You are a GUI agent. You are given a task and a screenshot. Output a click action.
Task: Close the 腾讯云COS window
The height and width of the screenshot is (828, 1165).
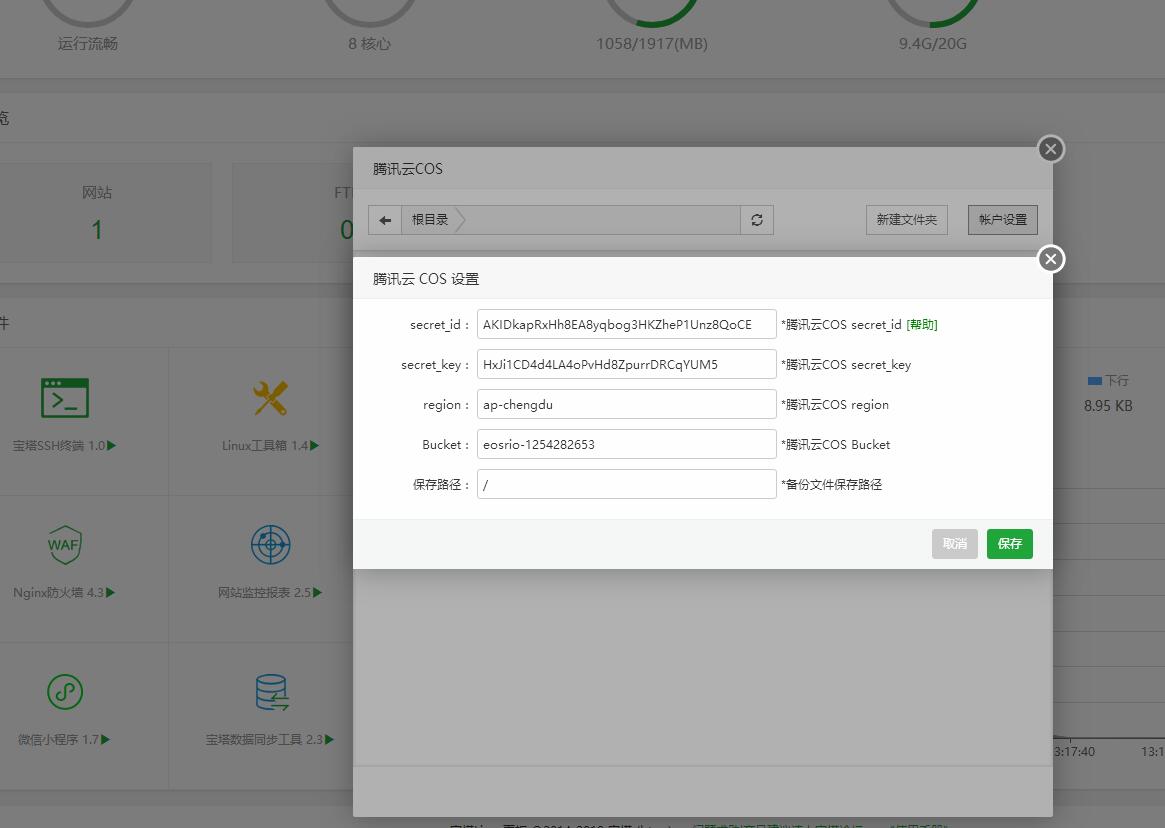pyautogui.click(x=1051, y=149)
